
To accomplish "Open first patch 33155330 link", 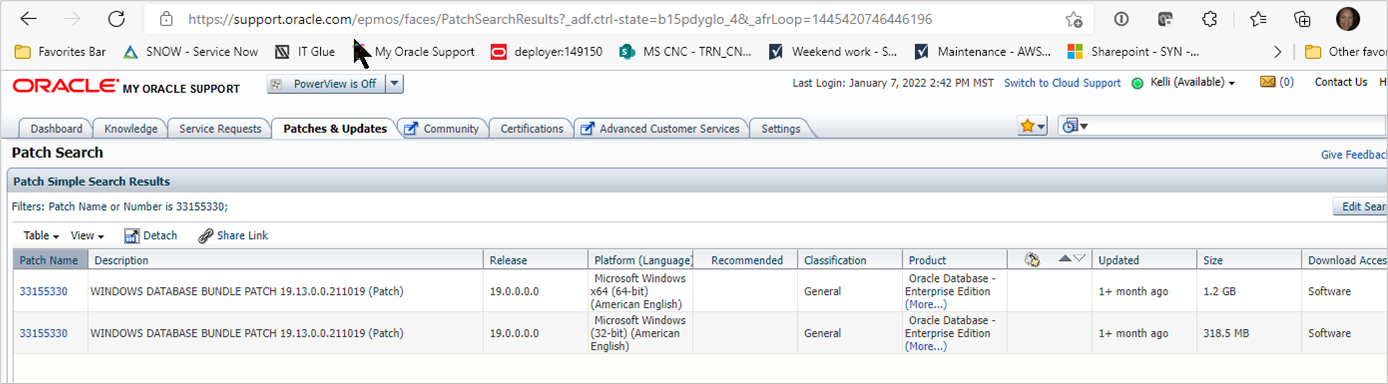I will coord(43,291).
